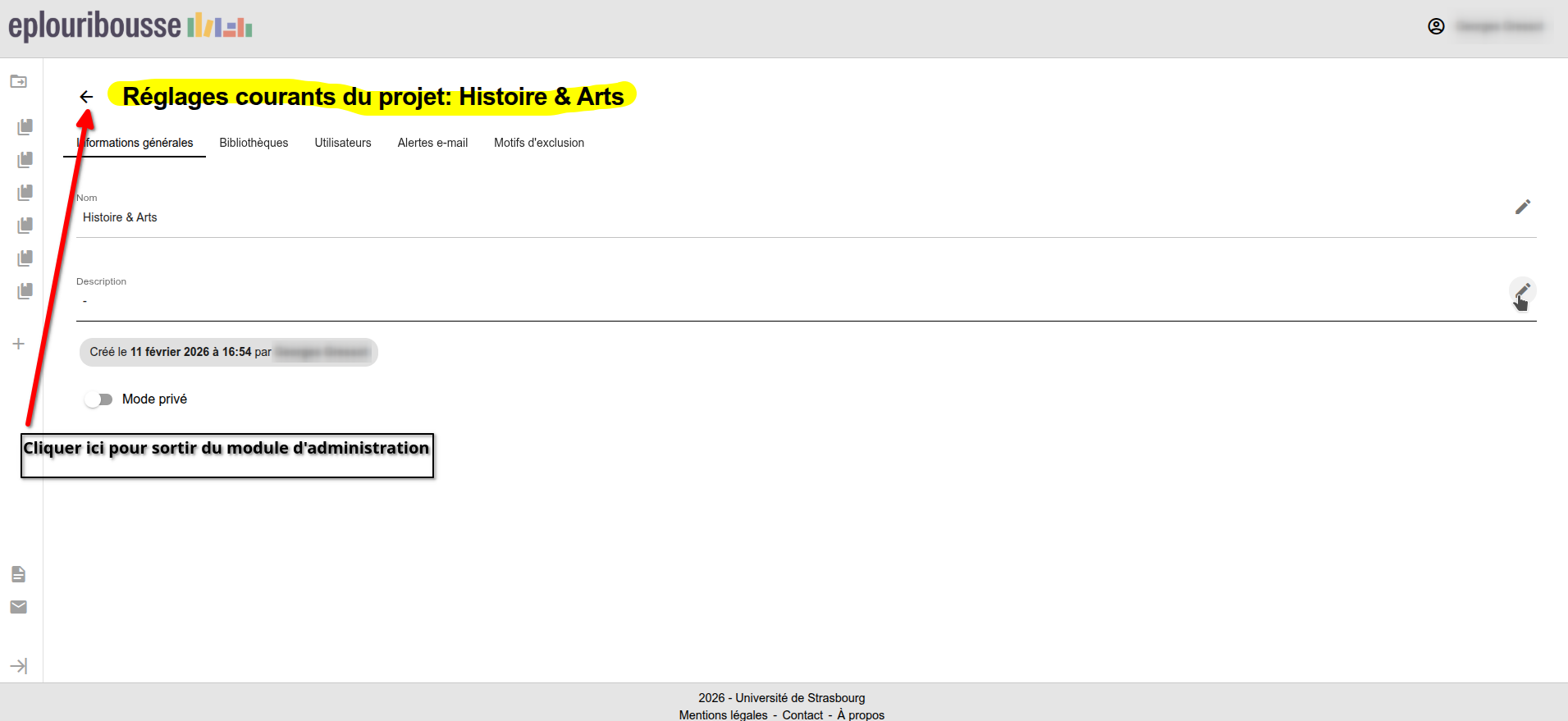This screenshot has width=1568, height=721.
Task: Click the Description edit pencil icon
Action: point(1522,290)
